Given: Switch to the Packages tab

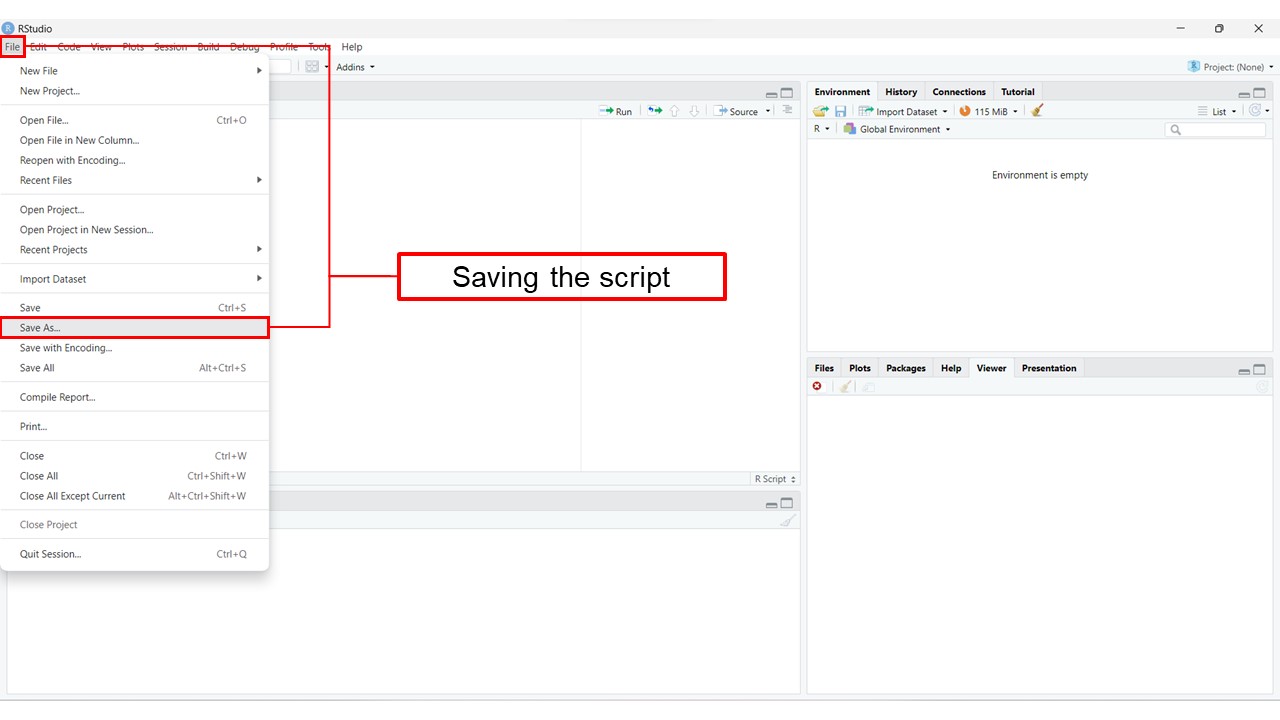Looking at the screenshot, I should click(x=906, y=368).
